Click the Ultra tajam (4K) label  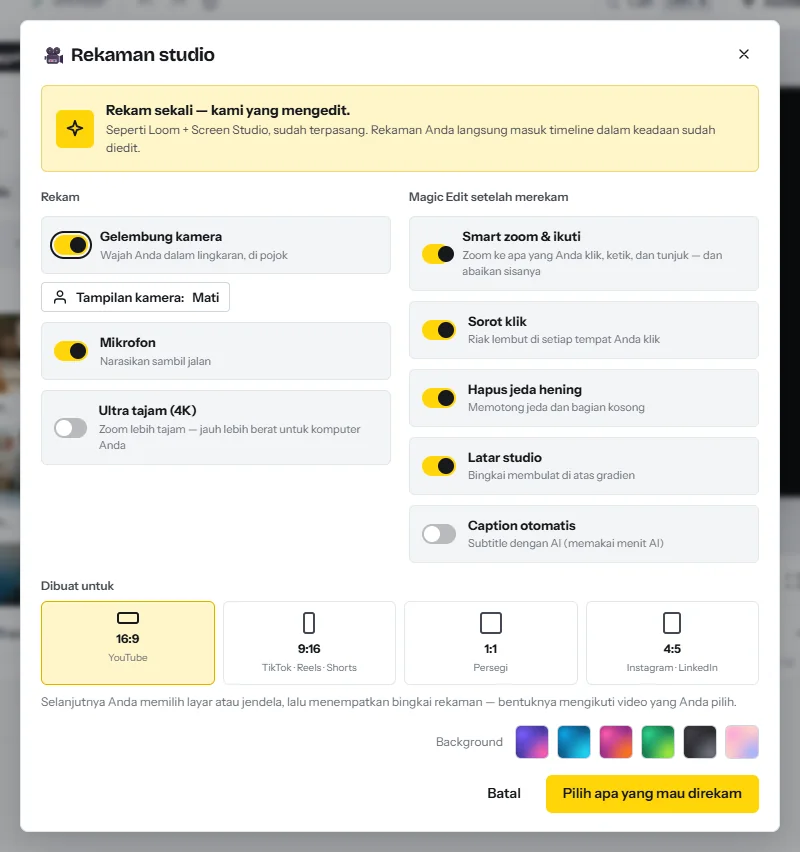pyautogui.click(x=147, y=410)
